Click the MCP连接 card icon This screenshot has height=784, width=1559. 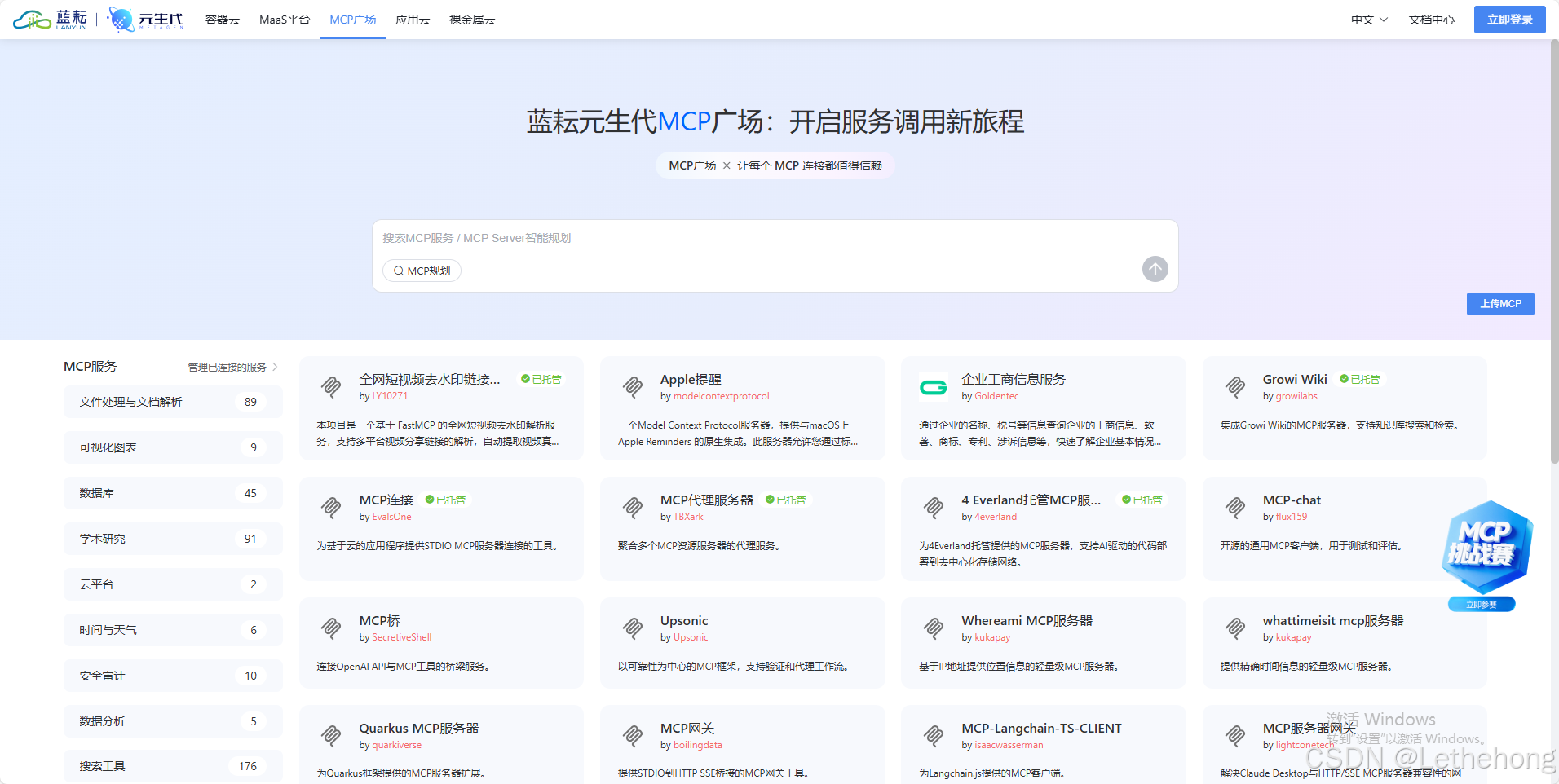[331, 508]
